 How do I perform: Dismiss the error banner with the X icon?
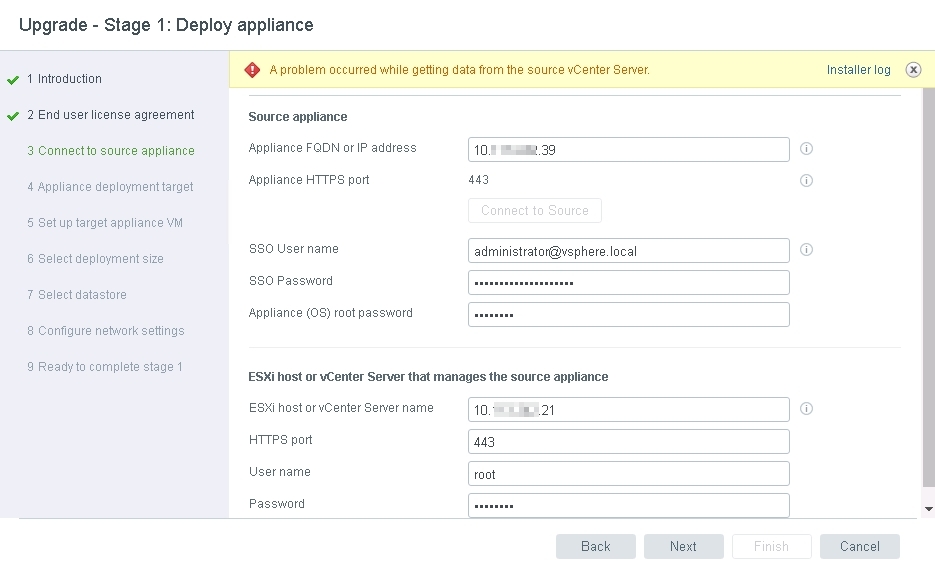pos(913,70)
